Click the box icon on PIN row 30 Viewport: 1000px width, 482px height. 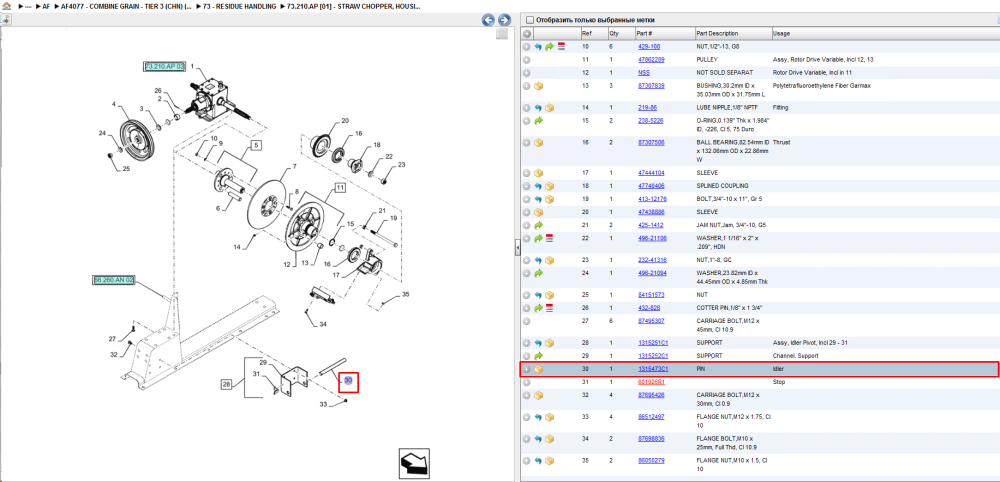pyautogui.click(x=538, y=369)
